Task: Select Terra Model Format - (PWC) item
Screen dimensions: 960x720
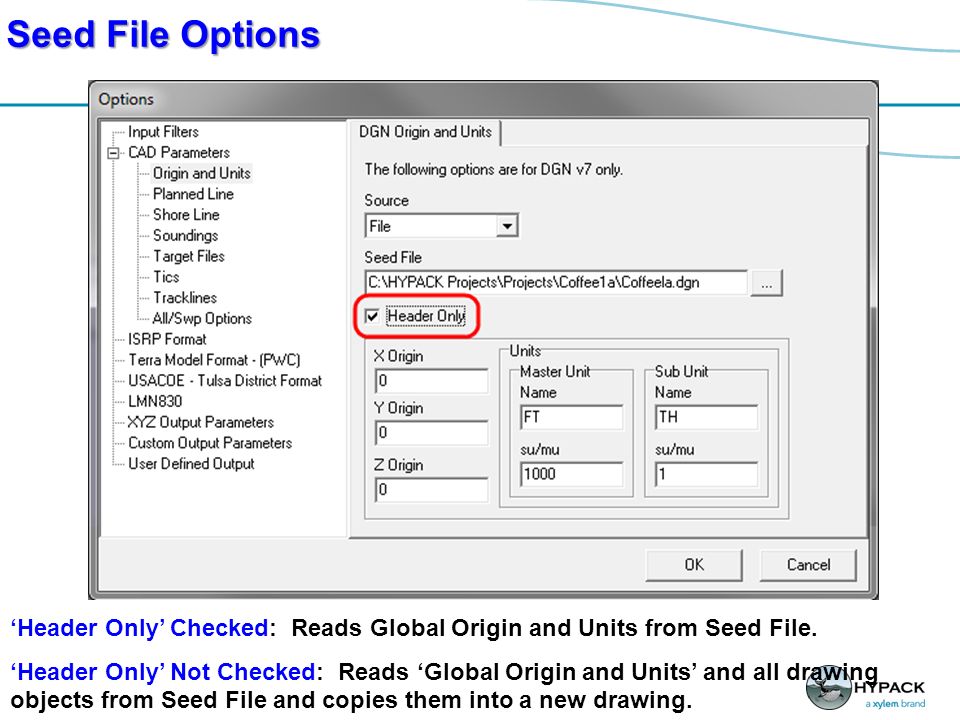Action: click(214, 360)
